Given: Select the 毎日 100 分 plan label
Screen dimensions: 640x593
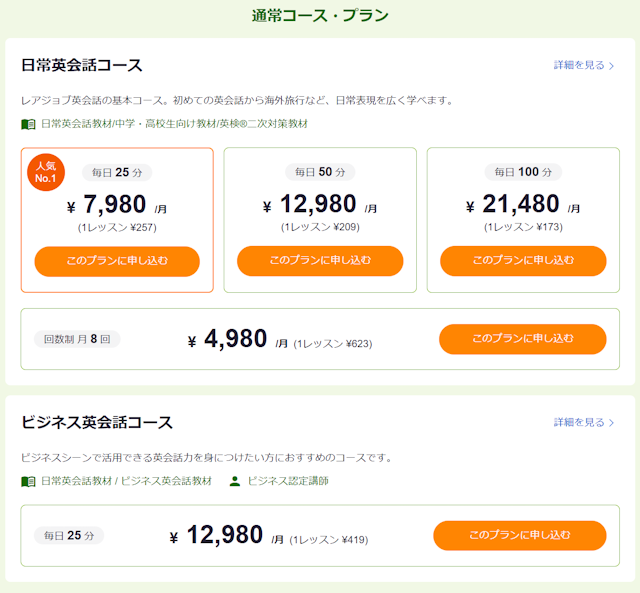Looking at the screenshot, I should (523, 172).
